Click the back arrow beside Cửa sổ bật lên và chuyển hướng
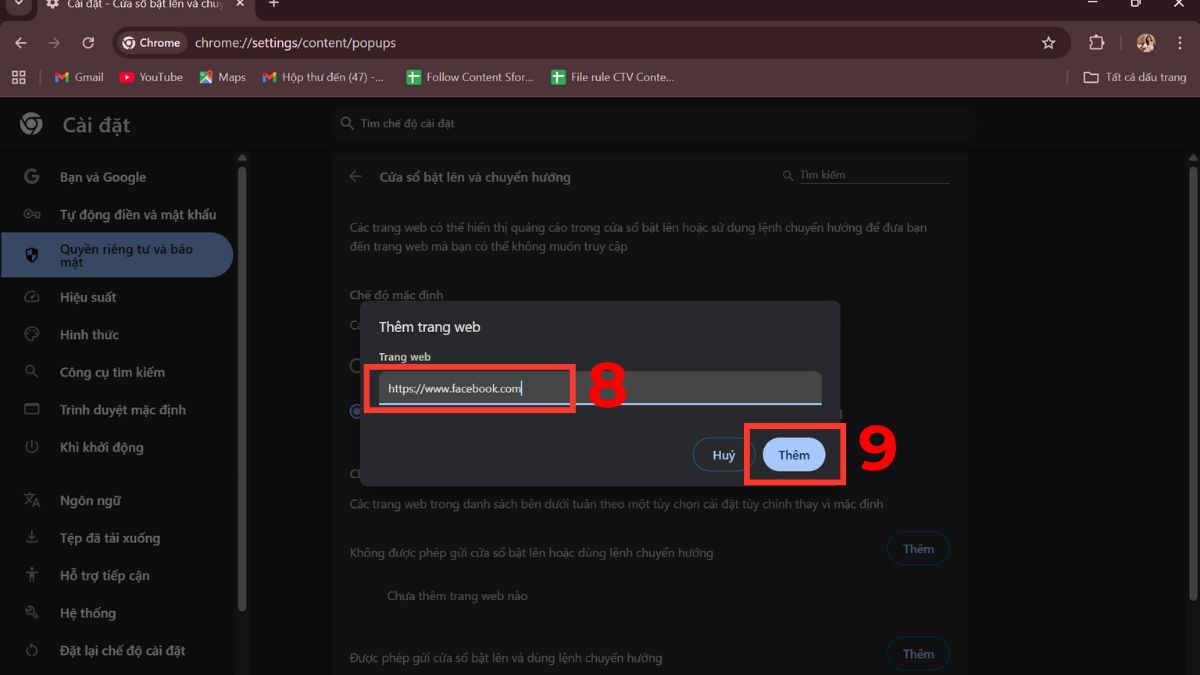 click(x=355, y=176)
